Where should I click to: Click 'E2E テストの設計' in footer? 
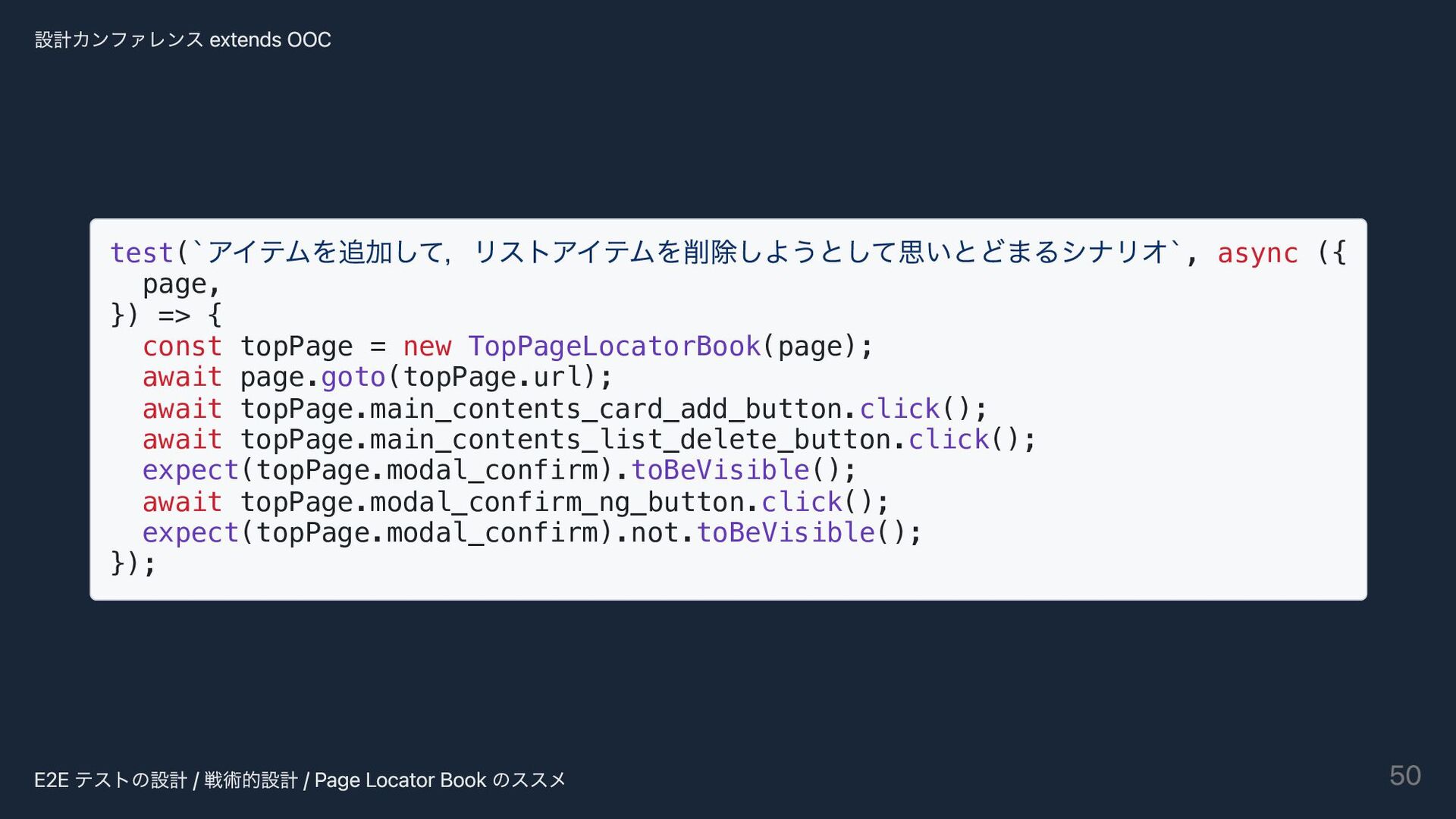[x=111, y=780]
